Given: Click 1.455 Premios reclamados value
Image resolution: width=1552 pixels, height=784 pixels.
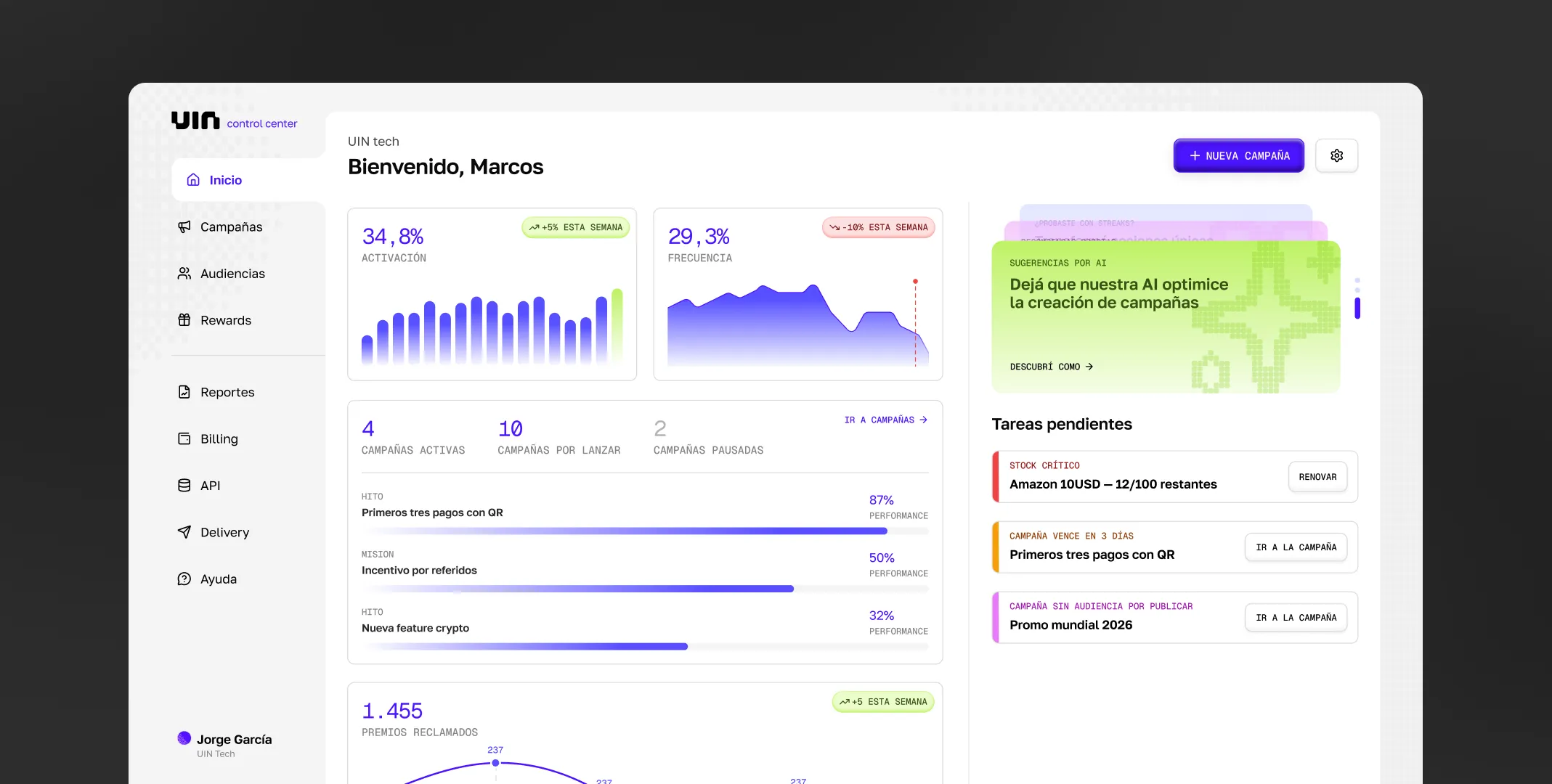Looking at the screenshot, I should (392, 711).
